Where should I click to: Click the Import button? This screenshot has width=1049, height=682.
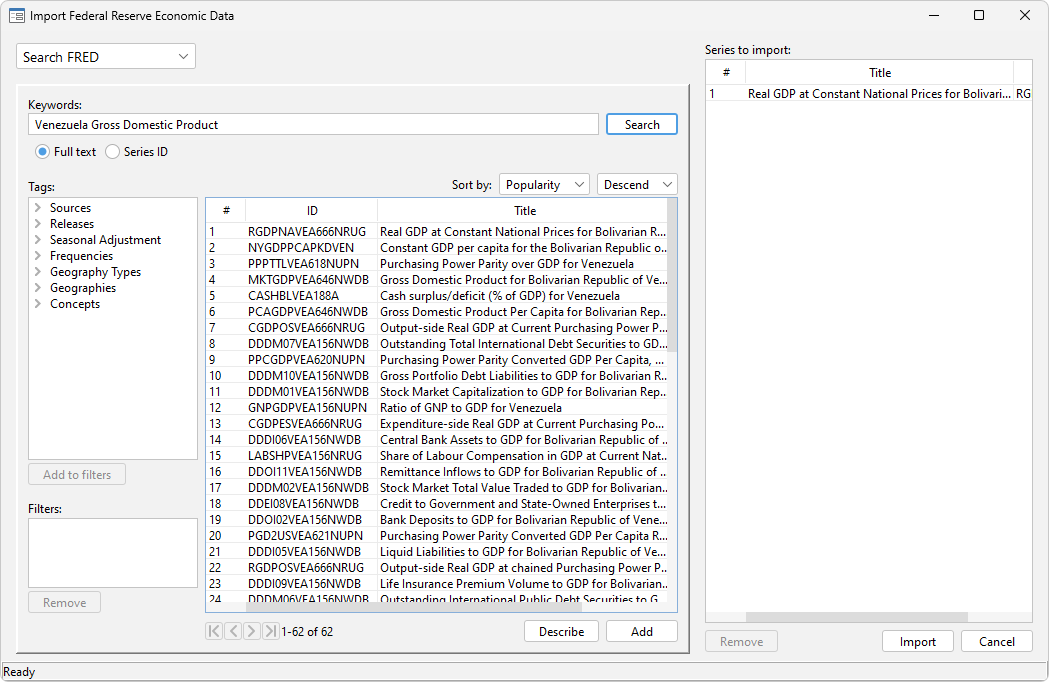pos(917,642)
